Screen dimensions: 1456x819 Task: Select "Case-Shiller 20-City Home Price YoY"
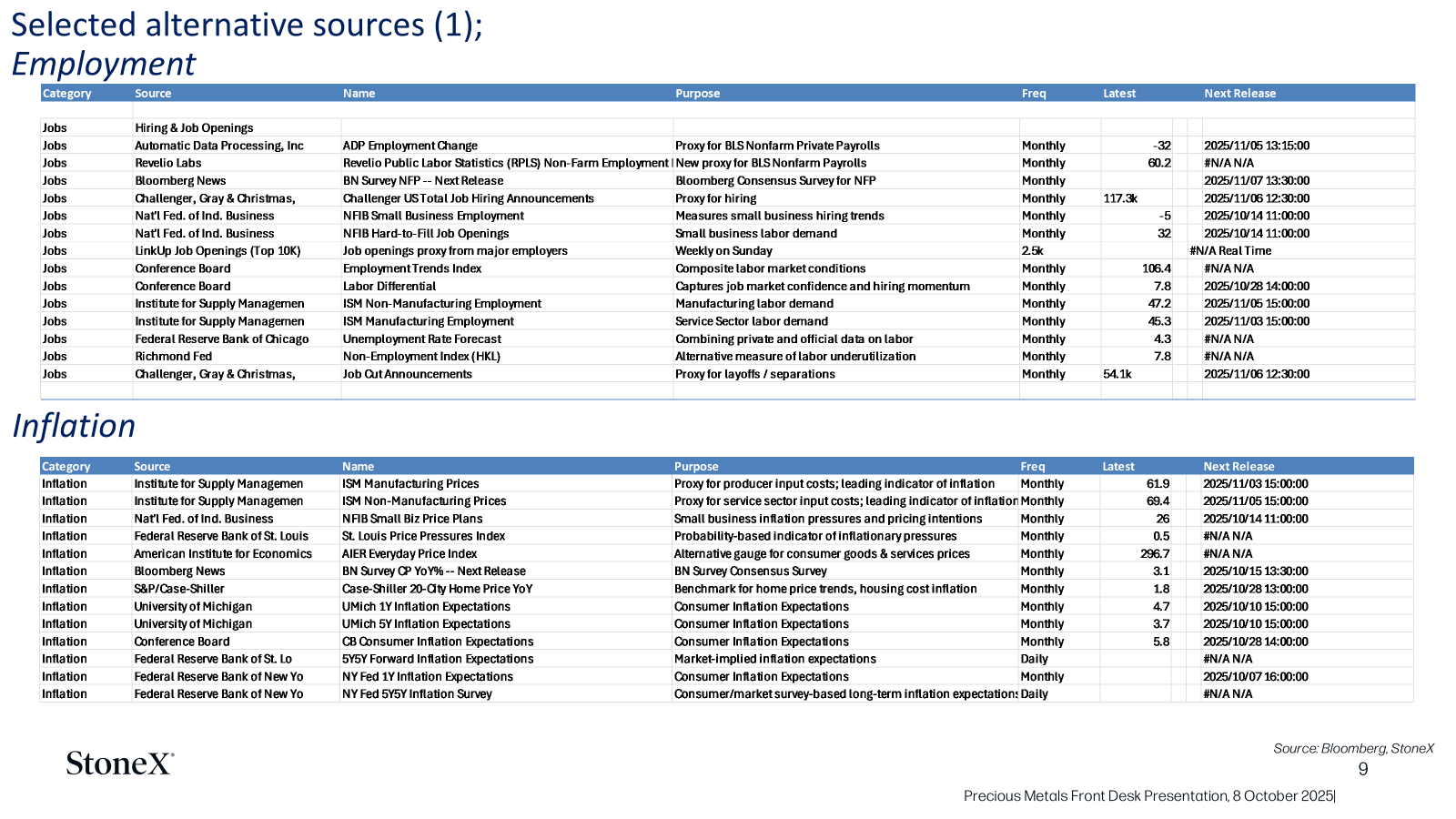[438, 589]
